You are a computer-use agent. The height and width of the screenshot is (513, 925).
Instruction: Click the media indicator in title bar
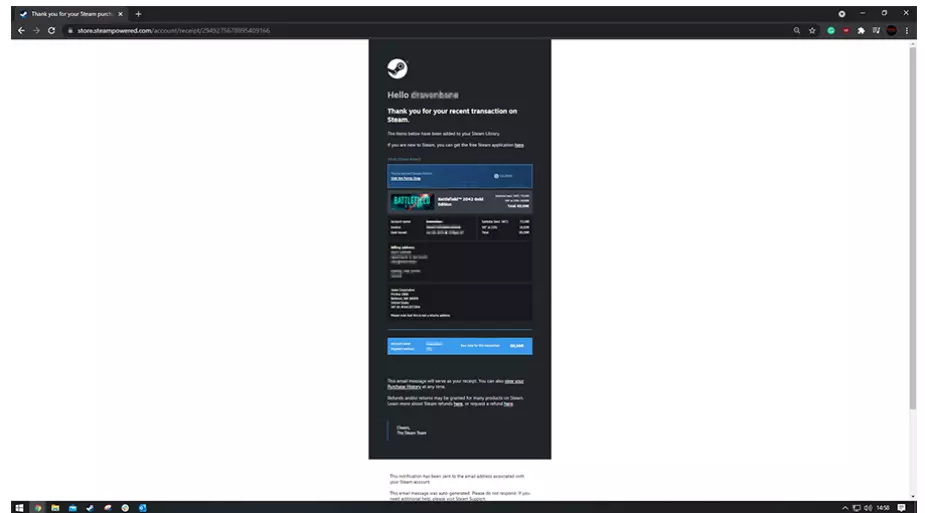[842, 14]
